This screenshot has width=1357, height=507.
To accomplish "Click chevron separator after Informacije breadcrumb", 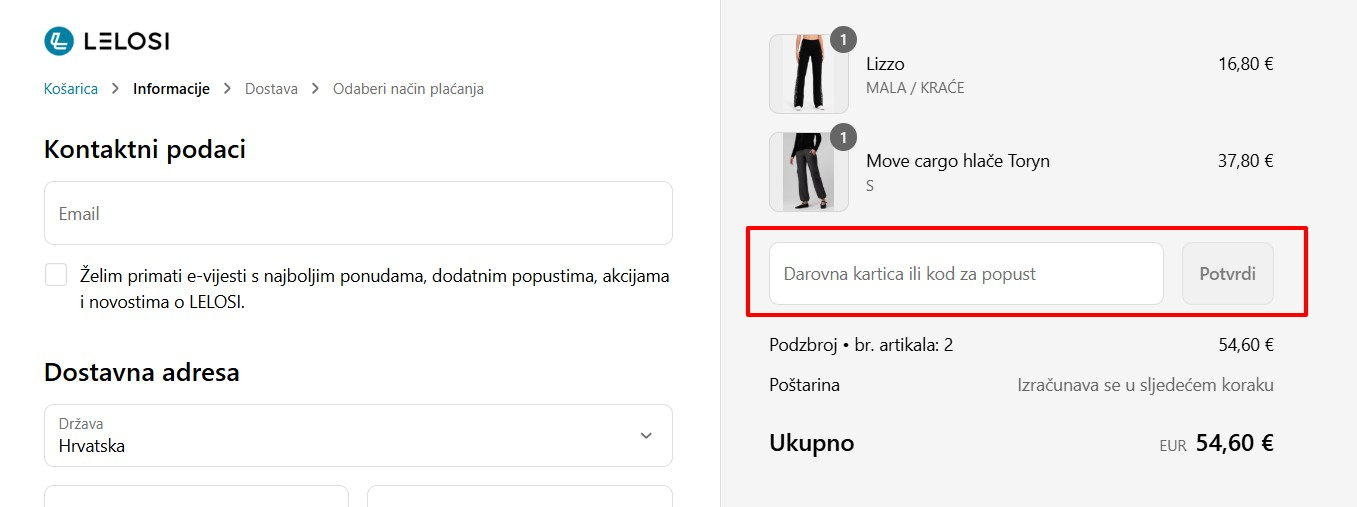I will pyautogui.click(x=228, y=89).
